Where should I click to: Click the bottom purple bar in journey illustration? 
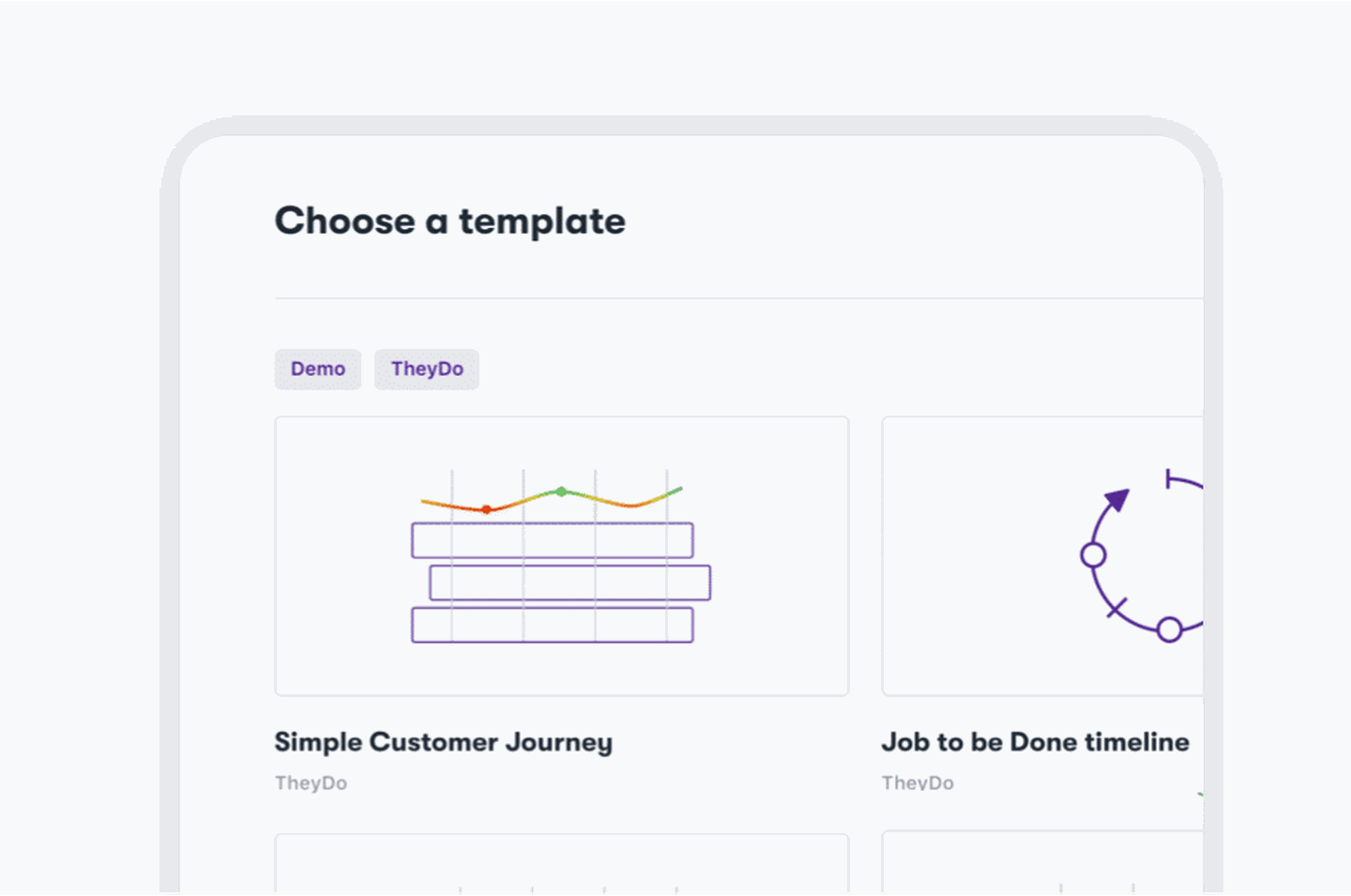click(x=552, y=625)
